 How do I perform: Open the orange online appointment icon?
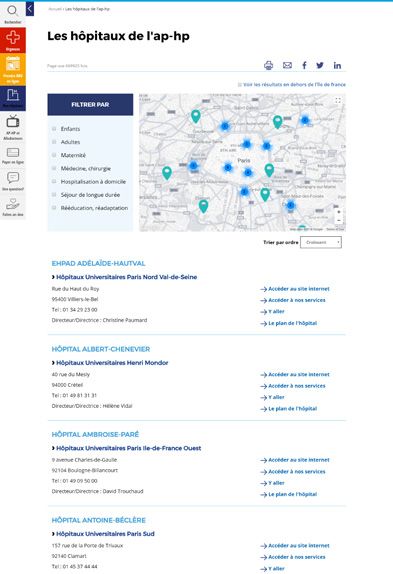(x=13, y=70)
